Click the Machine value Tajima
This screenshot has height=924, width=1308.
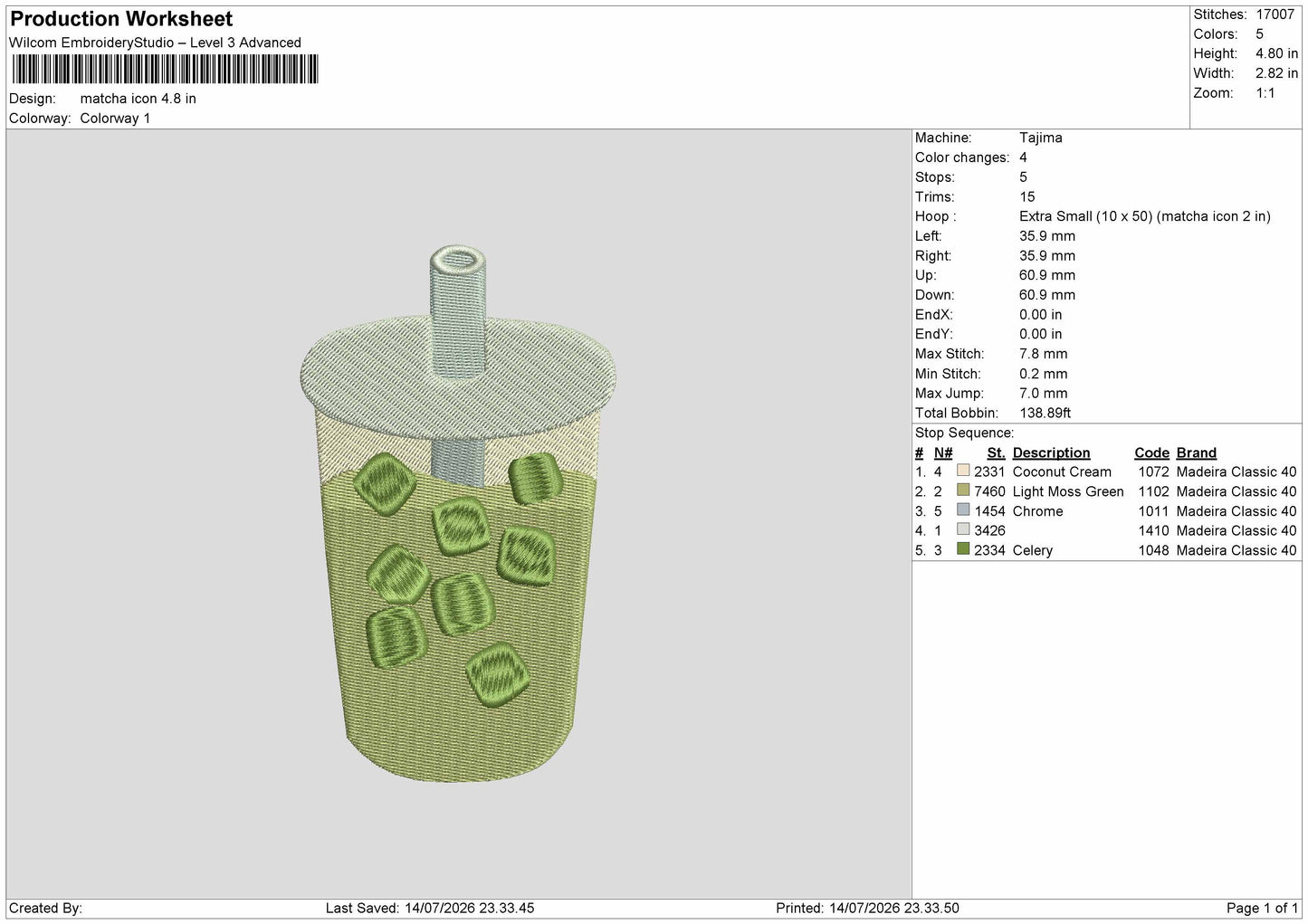pos(1041,138)
